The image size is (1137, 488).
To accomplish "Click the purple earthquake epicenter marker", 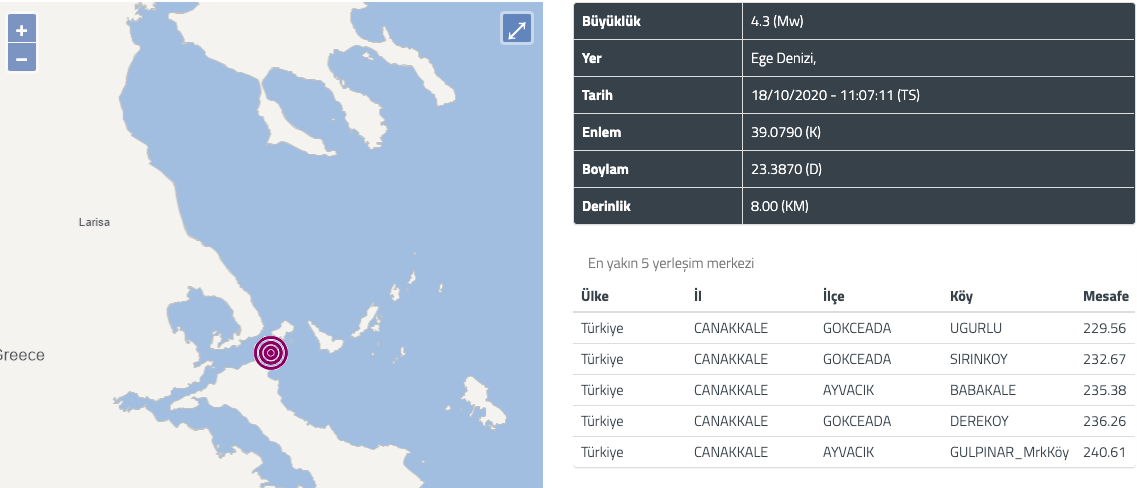I will tap(271, 353).
